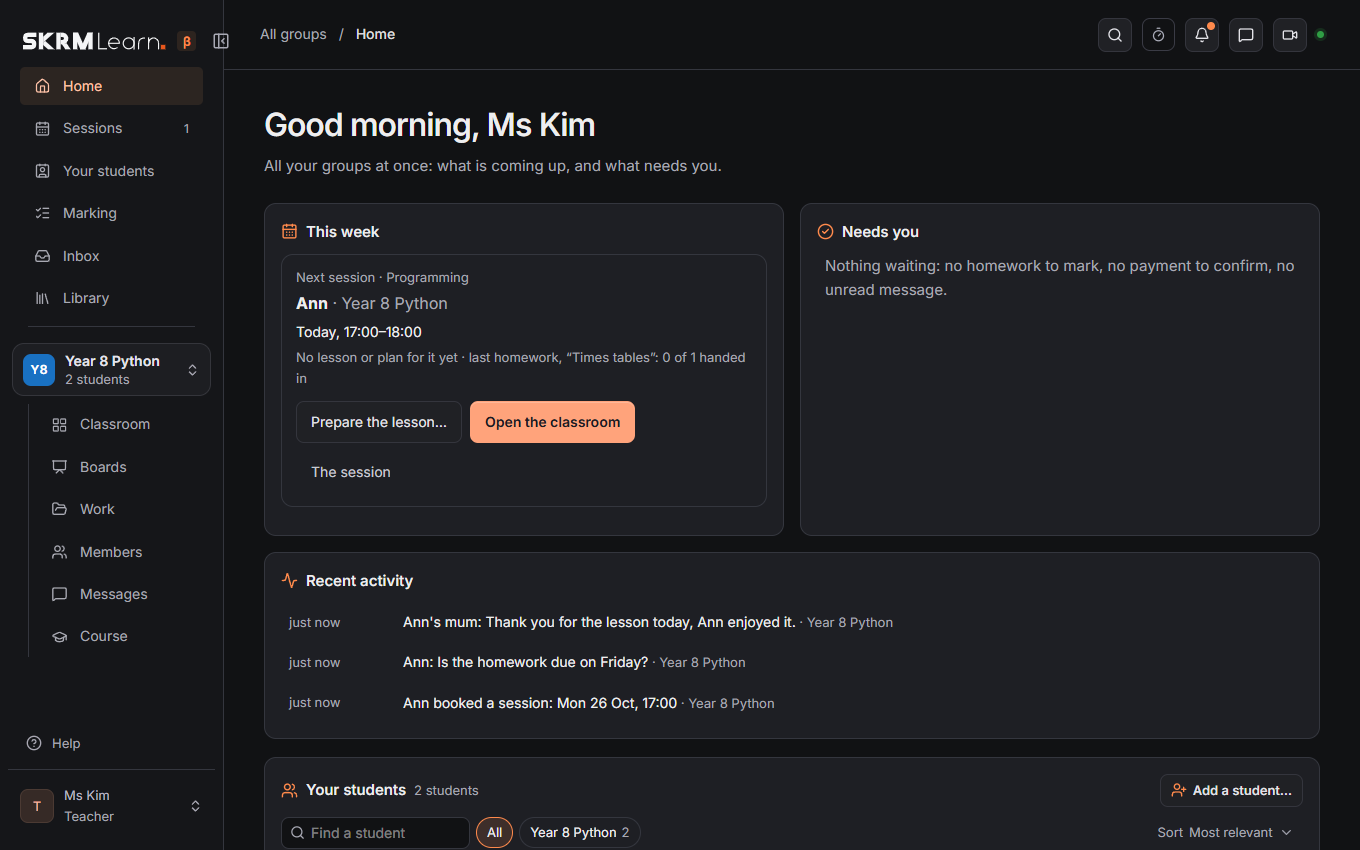Select the All student filter chip
1360x850 pixels.
point(494,832)
